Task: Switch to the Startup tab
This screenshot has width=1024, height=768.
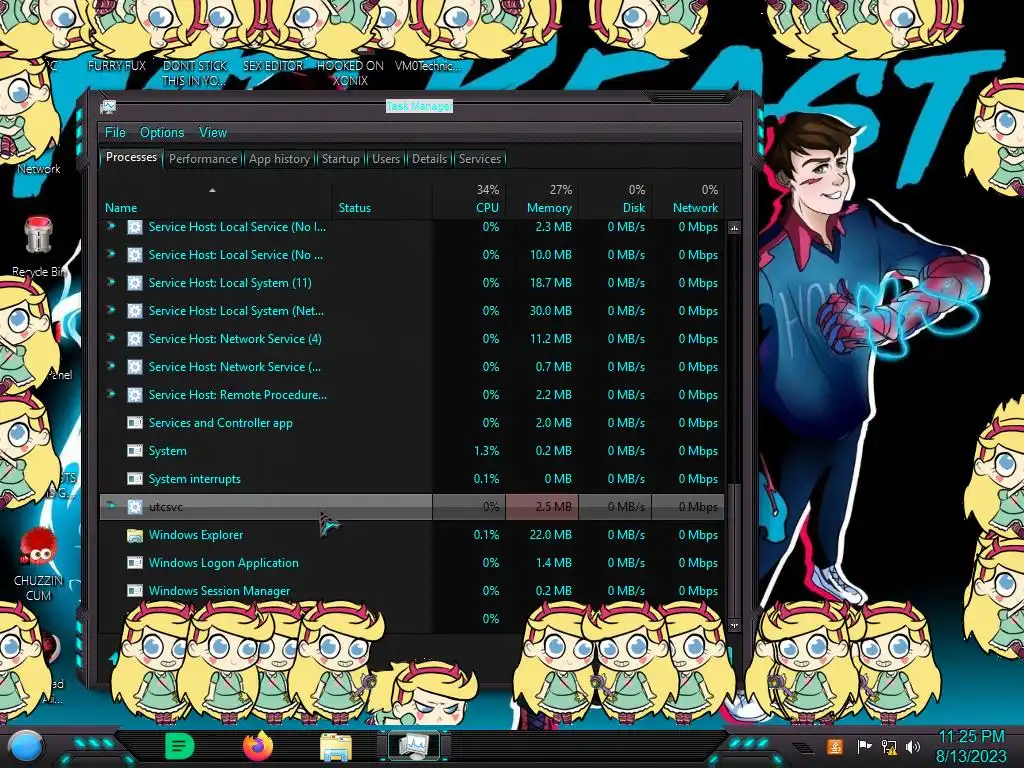Action: (x=340, y=159)
